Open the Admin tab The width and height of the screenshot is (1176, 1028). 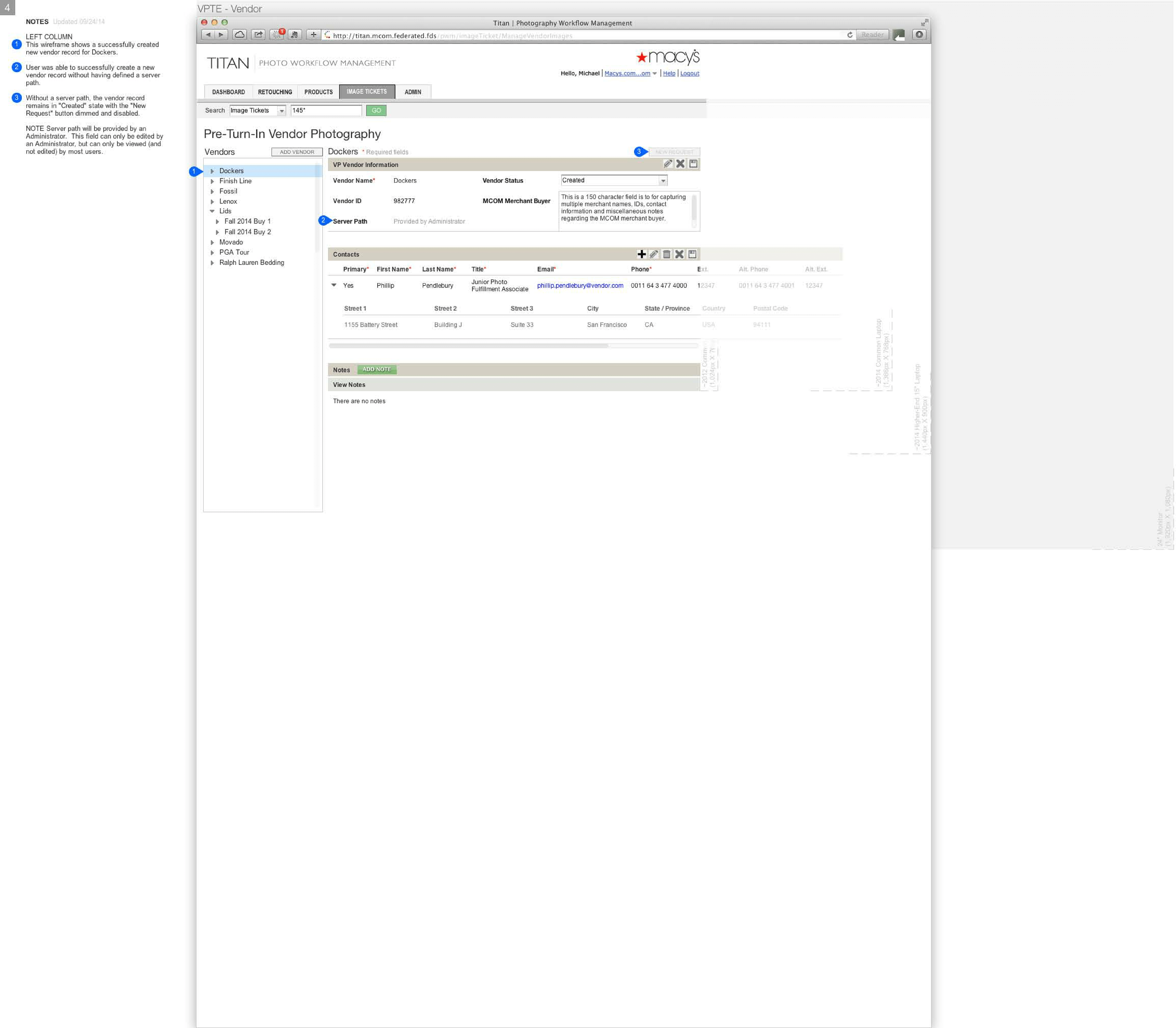(x=413, y=92)
